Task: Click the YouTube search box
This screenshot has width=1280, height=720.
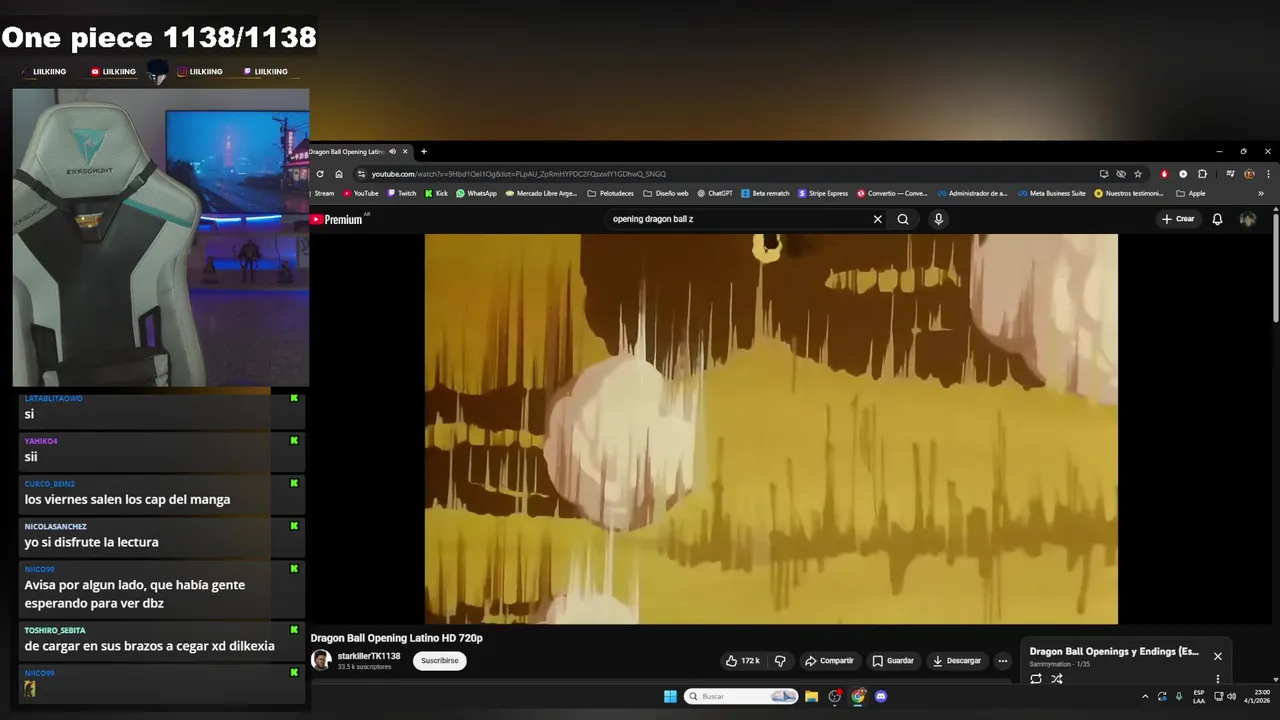Action: [x=738, y=219]
